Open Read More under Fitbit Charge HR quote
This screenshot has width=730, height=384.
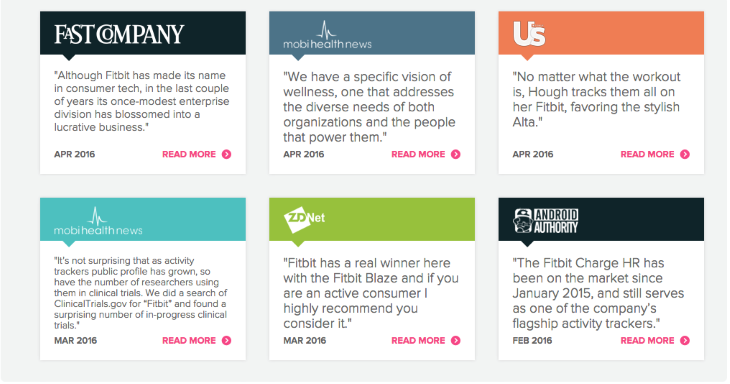pyautogui.click(x=647, y=340)
